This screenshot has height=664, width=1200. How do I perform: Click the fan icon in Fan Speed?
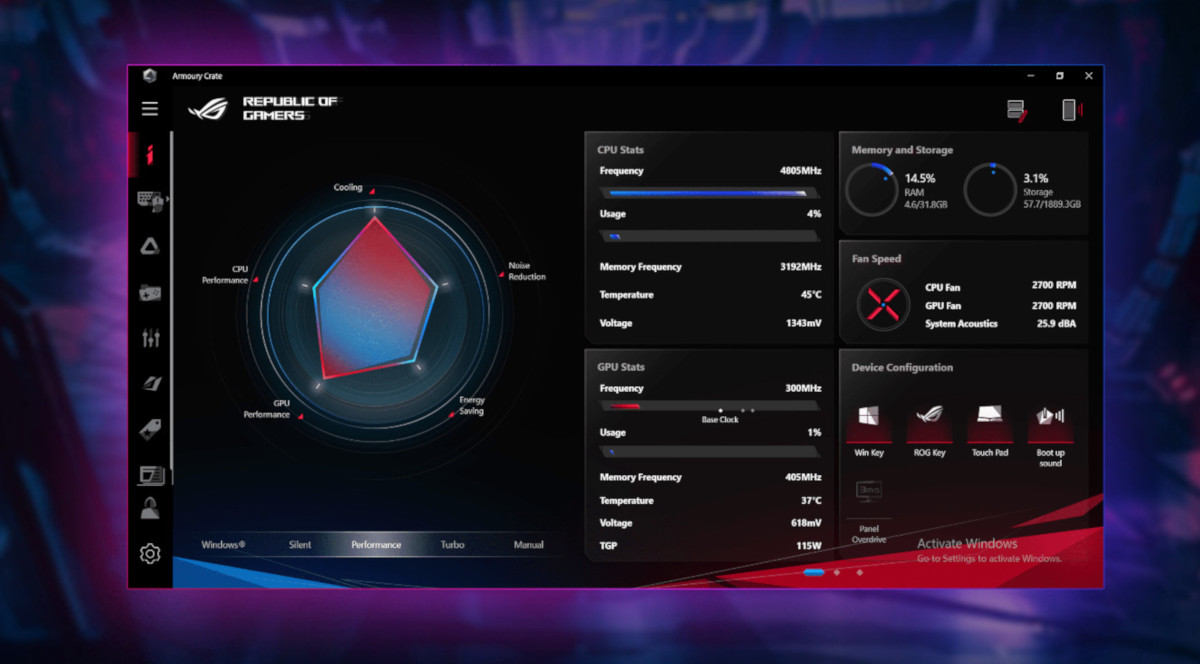pos(883,304)
